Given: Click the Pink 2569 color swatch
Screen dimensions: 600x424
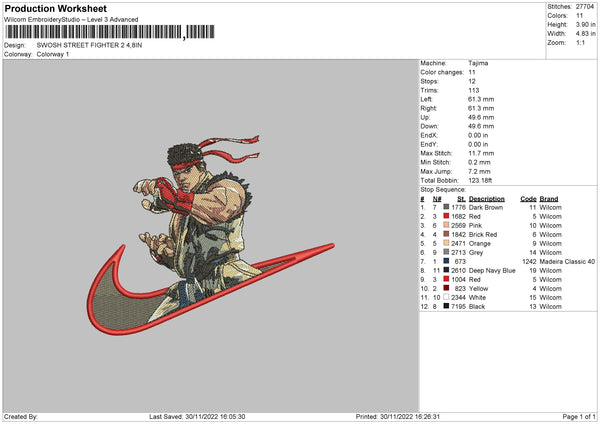Looking at the screenshot, I should click(446, 225).
